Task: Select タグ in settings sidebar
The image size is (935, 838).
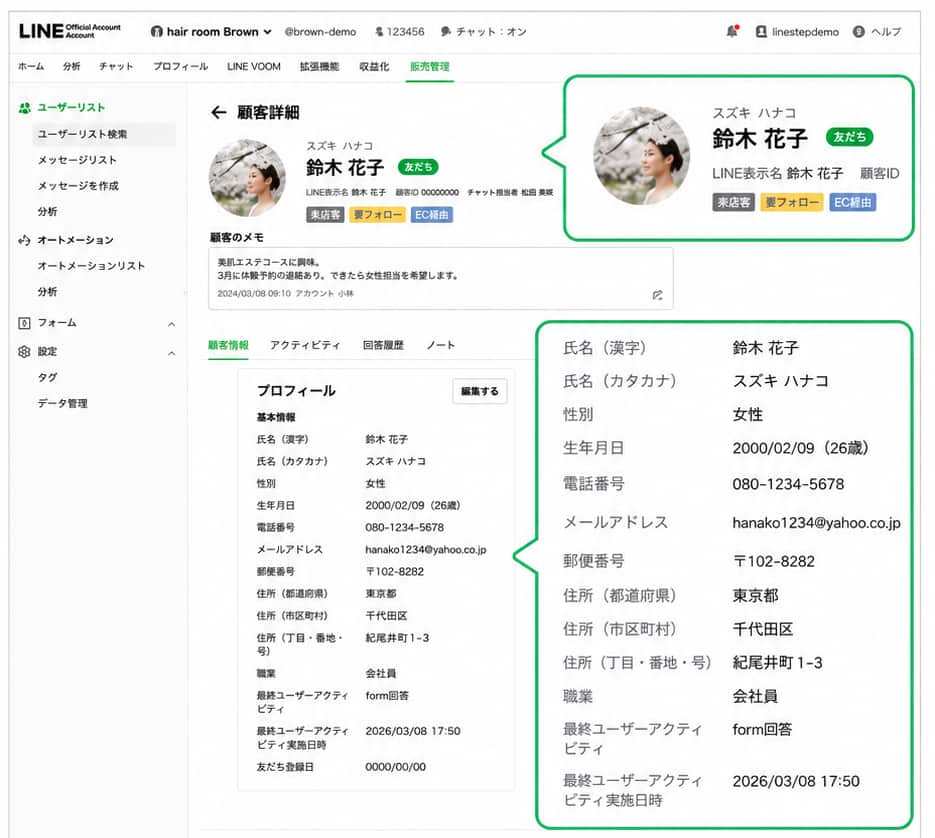Action: click(48, 377)
